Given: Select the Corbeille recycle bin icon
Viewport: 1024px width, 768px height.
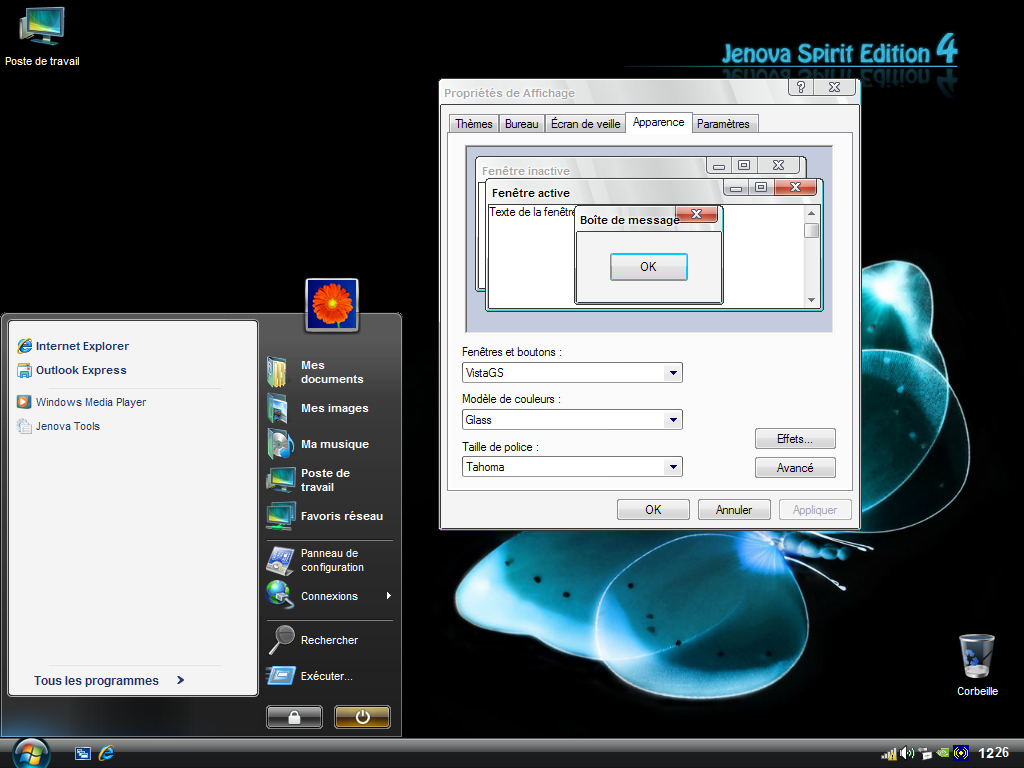Looking at the screenshot, I should click(x=977, y=665).
